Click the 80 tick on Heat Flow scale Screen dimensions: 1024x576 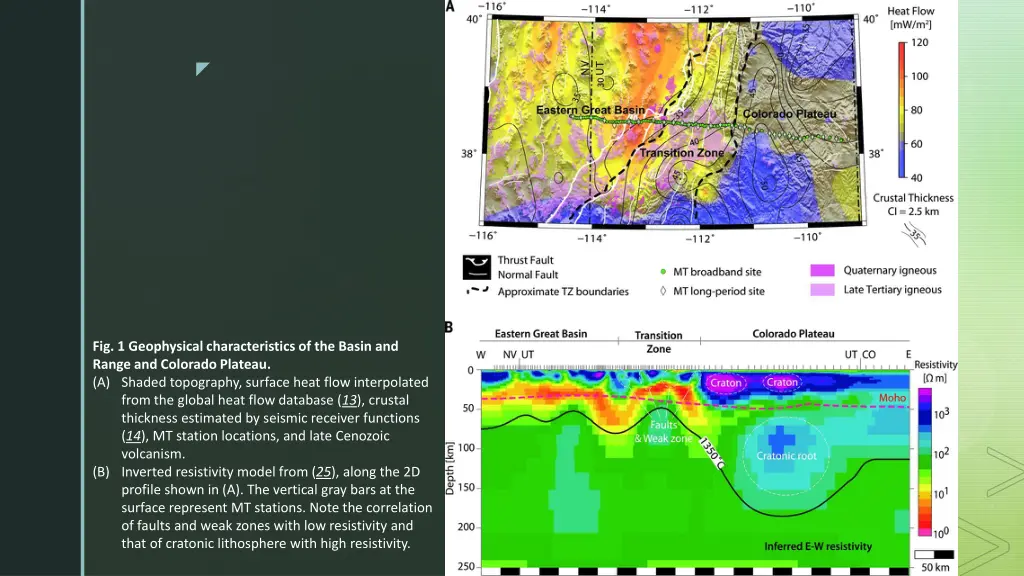[x=917, y=110]
